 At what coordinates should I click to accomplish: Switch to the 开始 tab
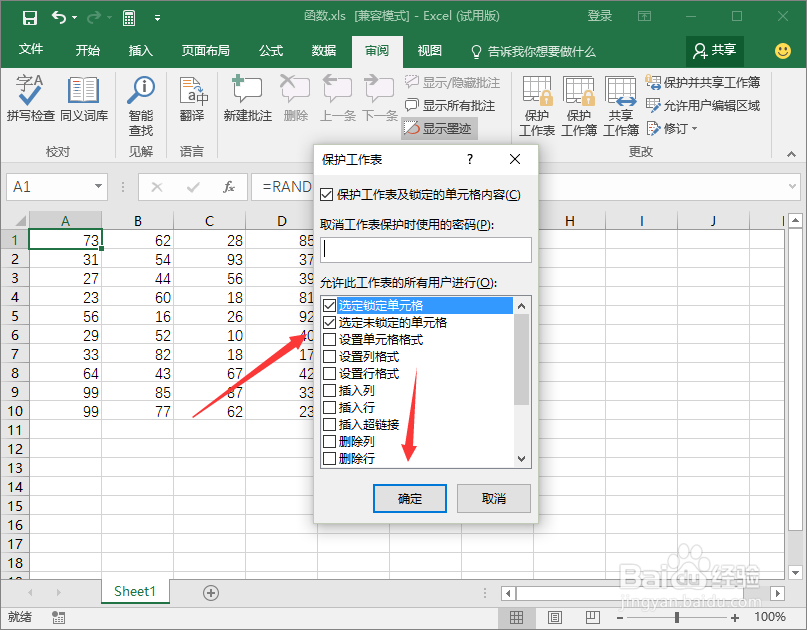coord(87,50)
